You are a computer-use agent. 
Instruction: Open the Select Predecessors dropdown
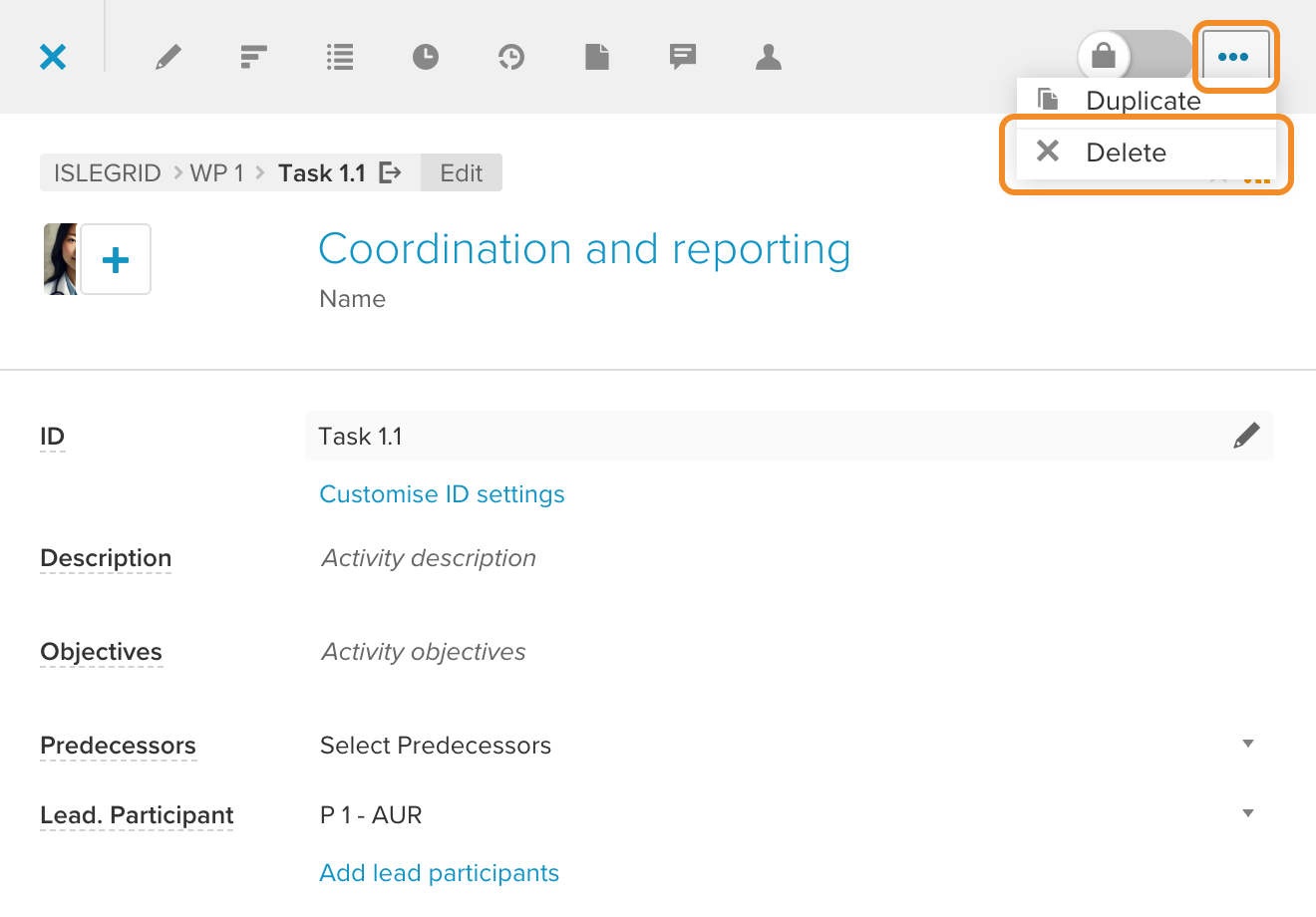point(788,746)
